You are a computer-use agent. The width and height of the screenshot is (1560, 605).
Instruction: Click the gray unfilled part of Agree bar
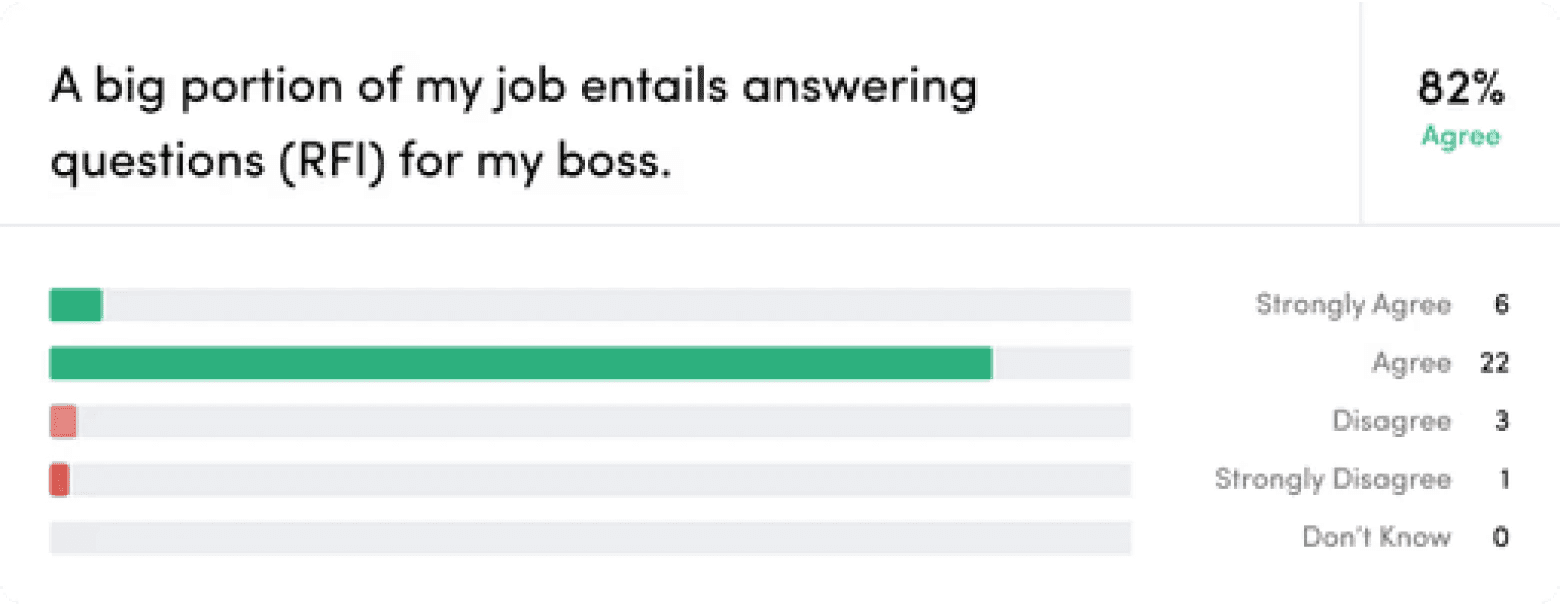[x=1062, y=363]
